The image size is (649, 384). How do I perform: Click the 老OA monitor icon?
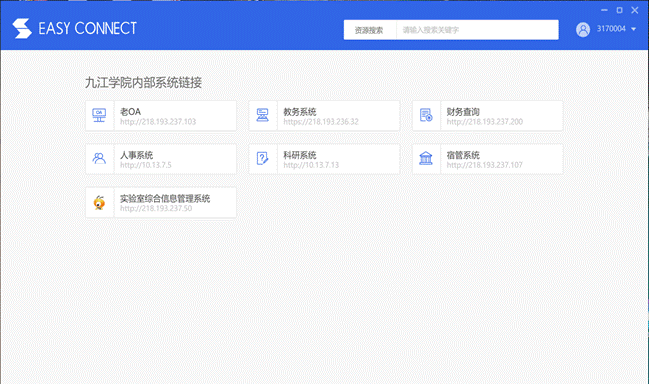click(99, 115)
